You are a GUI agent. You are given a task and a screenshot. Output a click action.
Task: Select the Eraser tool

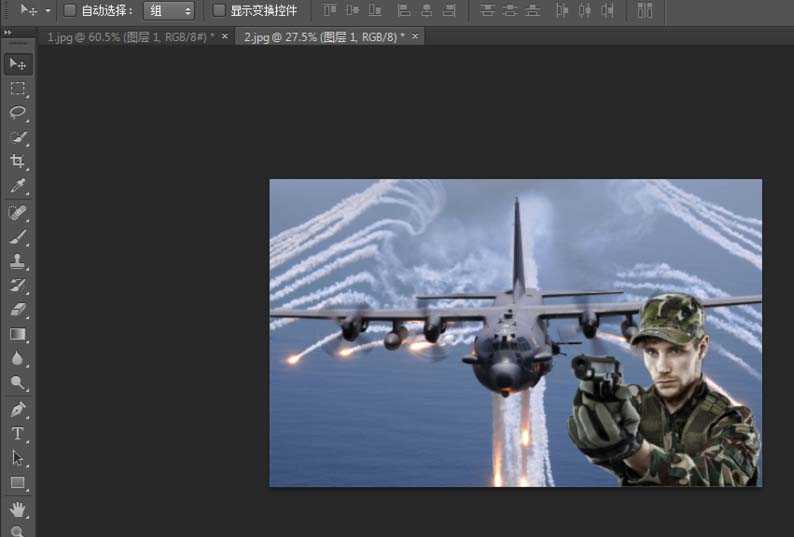18,310
